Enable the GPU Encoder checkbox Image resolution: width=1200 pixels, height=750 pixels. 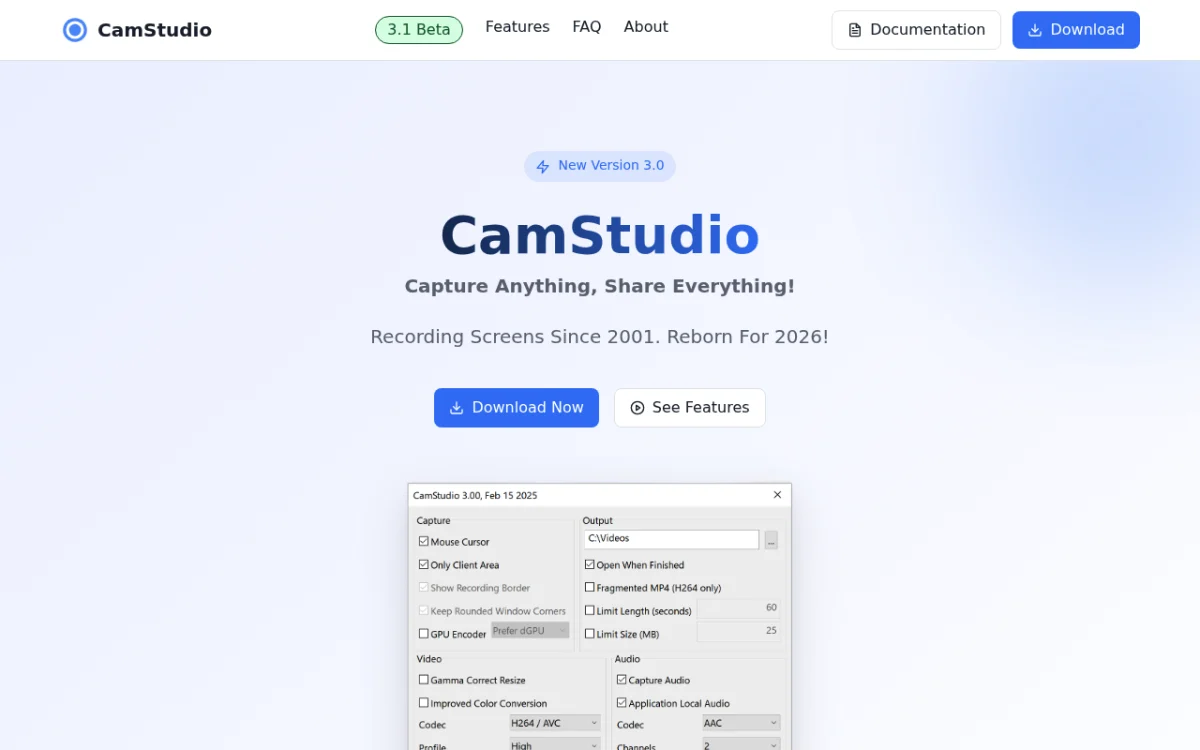pyautogui.click(x=424, y=633)
